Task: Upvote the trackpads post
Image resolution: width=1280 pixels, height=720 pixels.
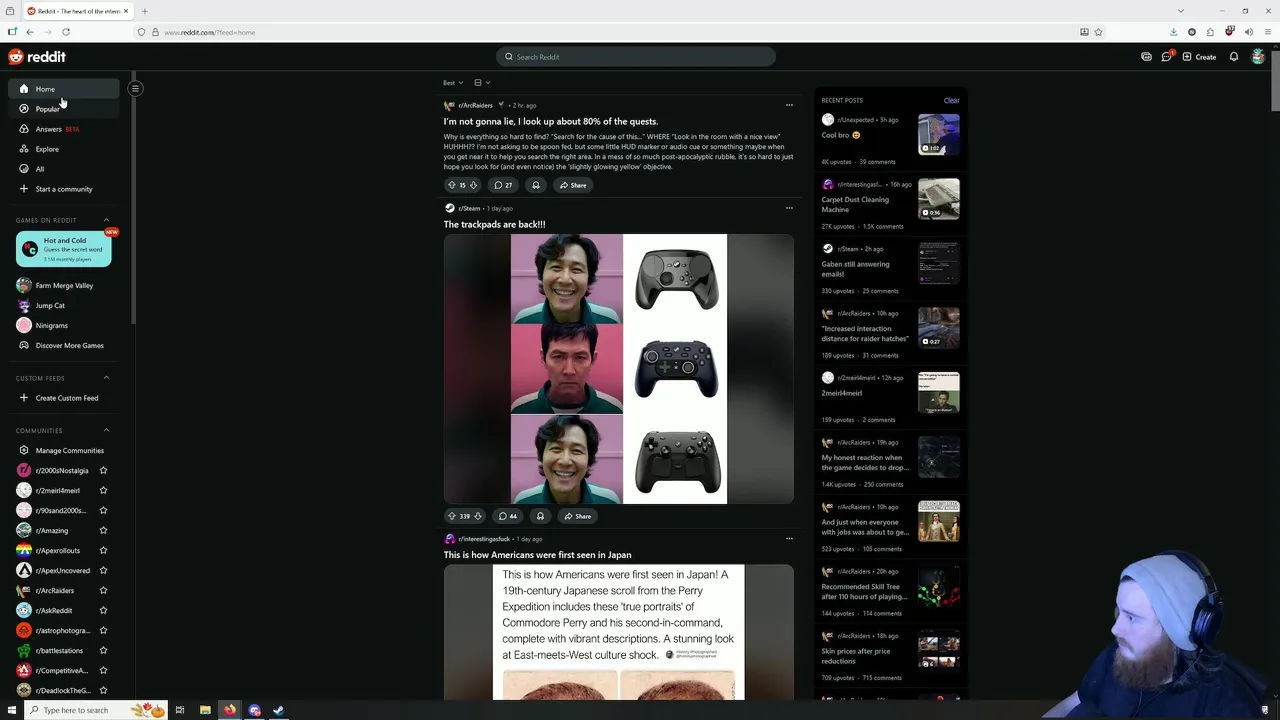Action: click(x=451, y=516)
